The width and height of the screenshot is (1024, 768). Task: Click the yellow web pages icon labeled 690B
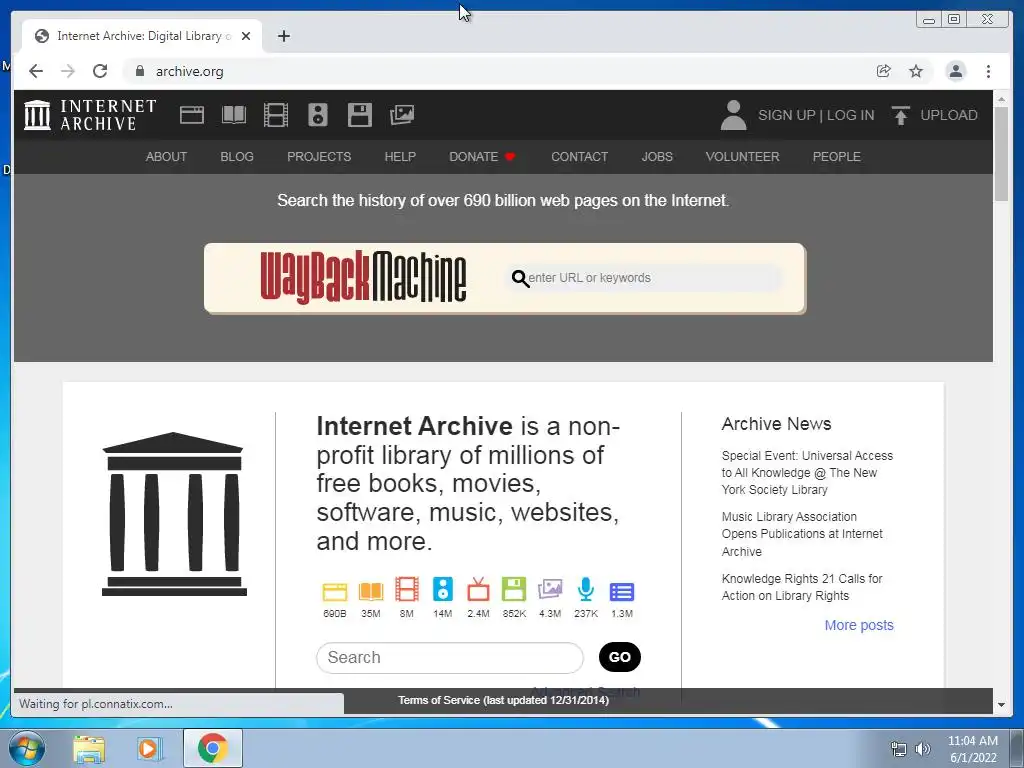point(334,591)
